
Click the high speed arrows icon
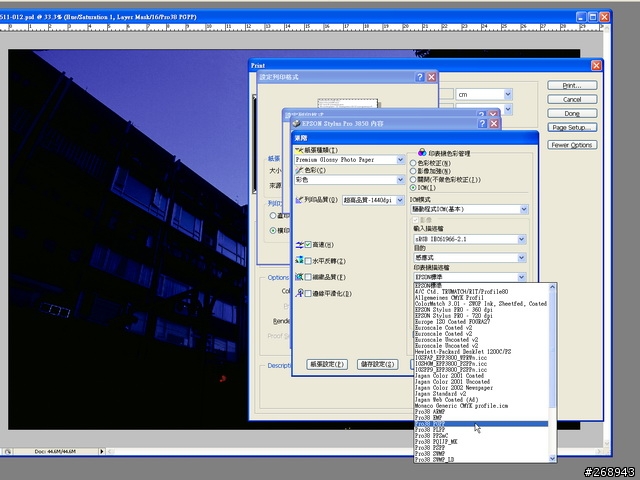click(300, 244)
